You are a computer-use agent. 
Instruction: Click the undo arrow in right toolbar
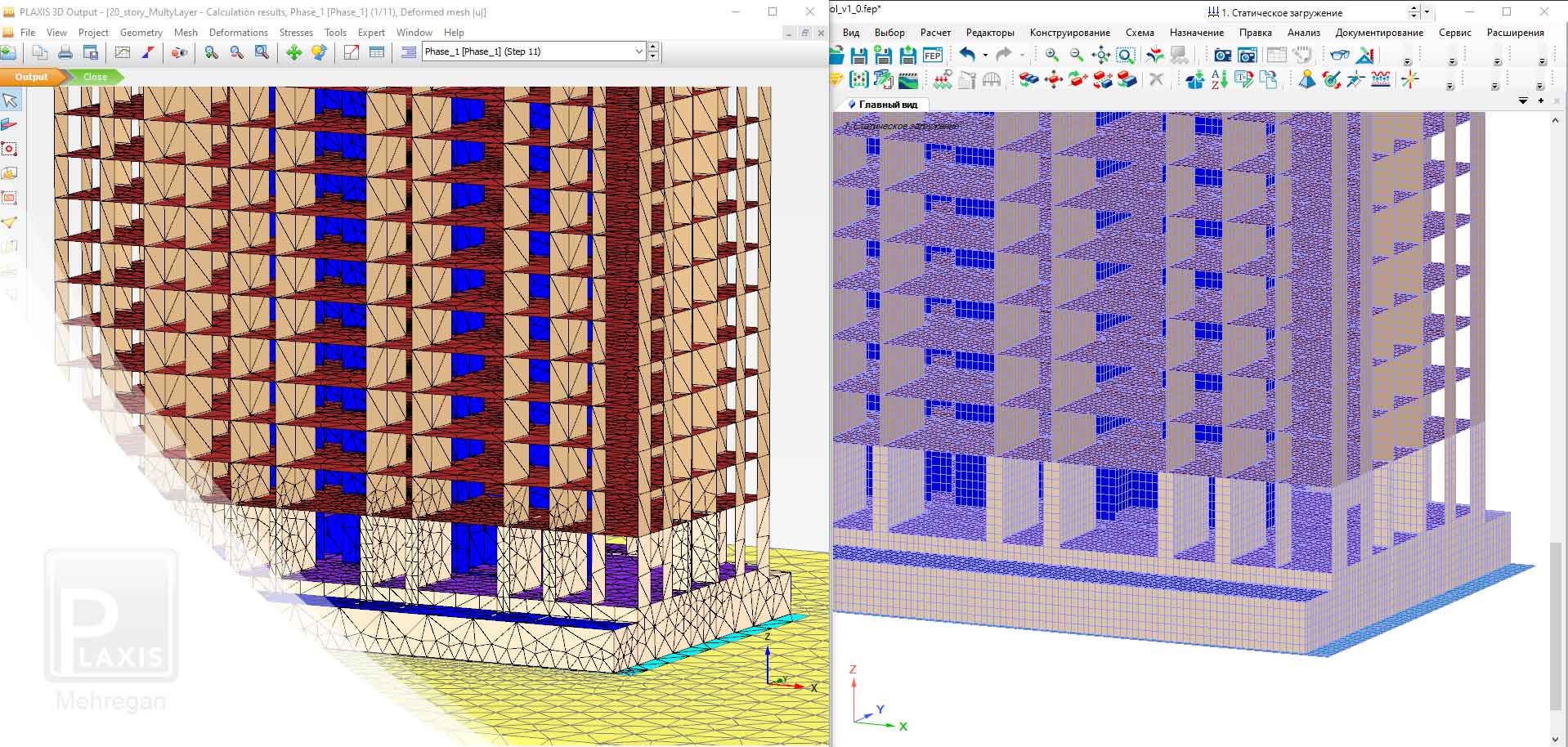pyautogui.click(x=967, y=55)
